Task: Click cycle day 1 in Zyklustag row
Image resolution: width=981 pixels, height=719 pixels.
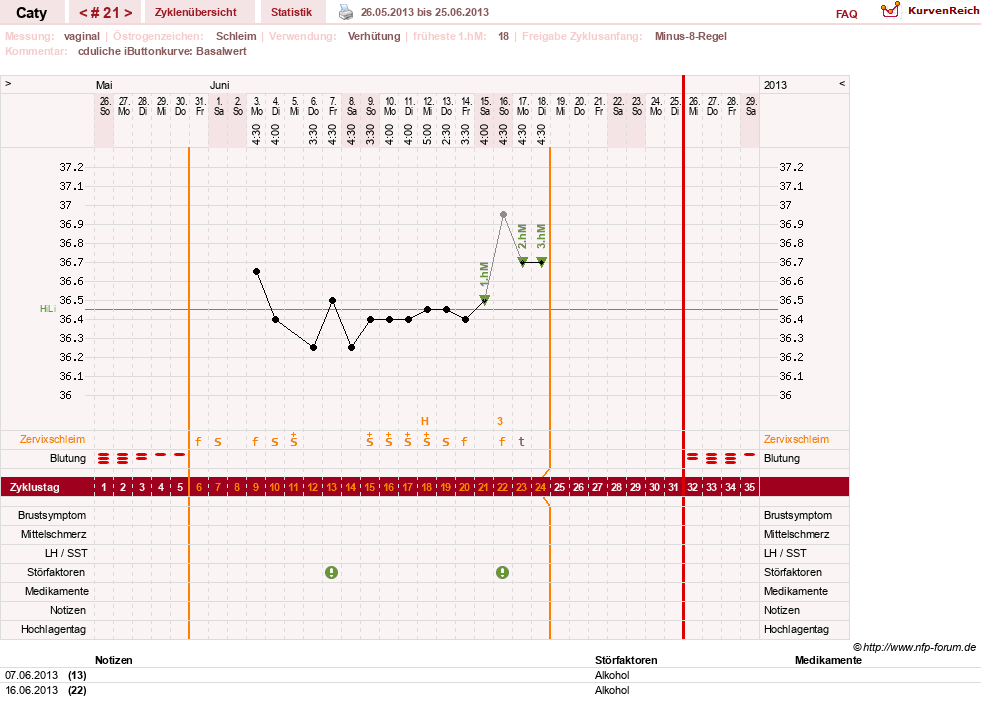Action: 104,487
